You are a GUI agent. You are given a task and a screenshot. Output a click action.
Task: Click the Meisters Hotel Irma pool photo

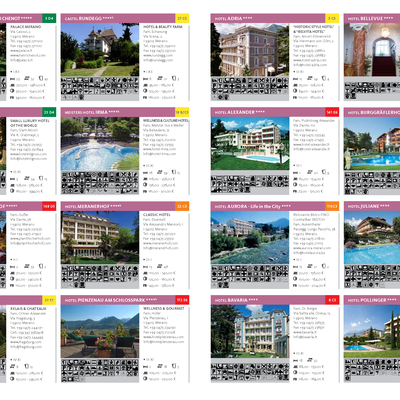[100, 144]
